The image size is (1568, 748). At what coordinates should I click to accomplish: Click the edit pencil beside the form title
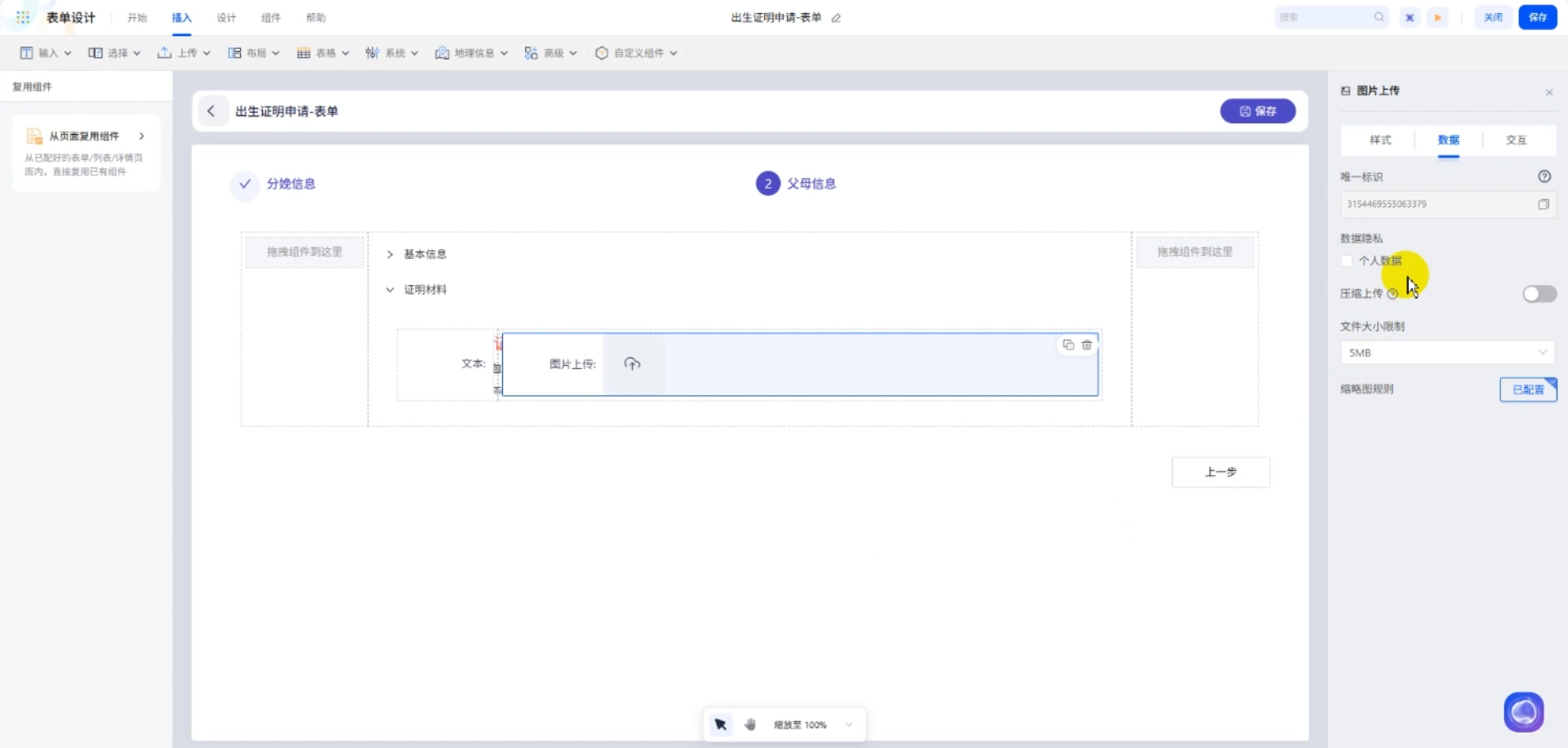click(x=836, y=18)
